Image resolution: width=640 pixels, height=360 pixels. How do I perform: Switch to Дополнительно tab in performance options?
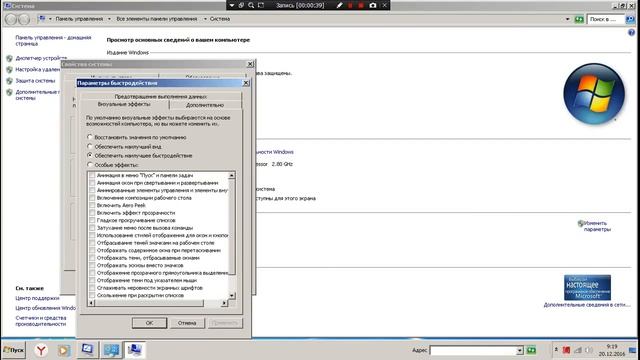pyautogui.click(x=205, y=105)
